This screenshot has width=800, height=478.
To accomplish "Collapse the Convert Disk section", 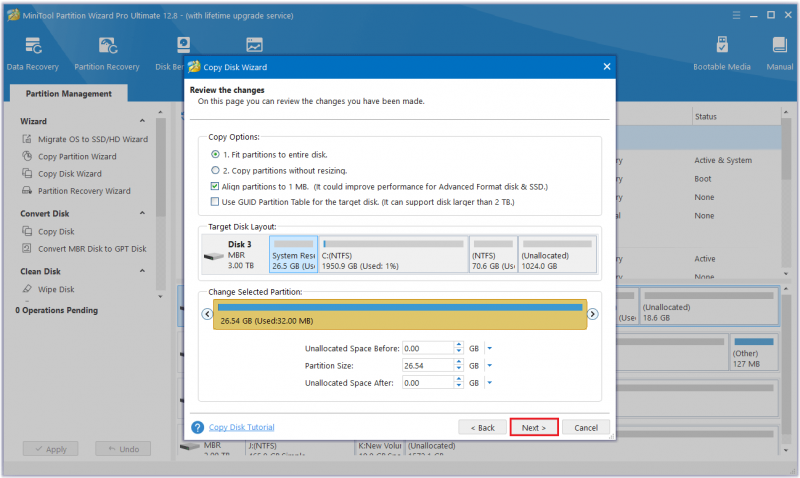I will (142, 213).
